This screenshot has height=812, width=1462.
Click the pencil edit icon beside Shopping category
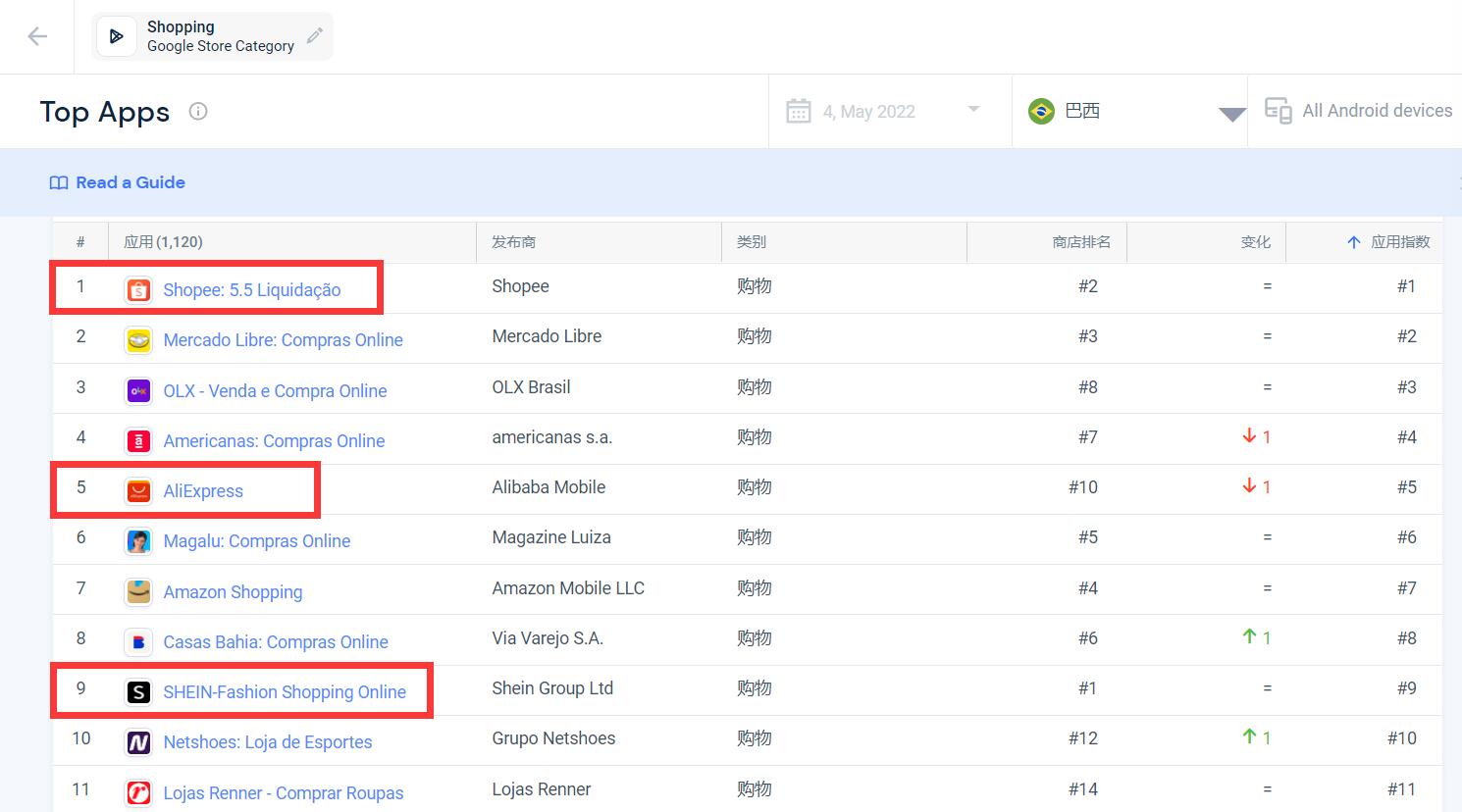click(315, 36)
